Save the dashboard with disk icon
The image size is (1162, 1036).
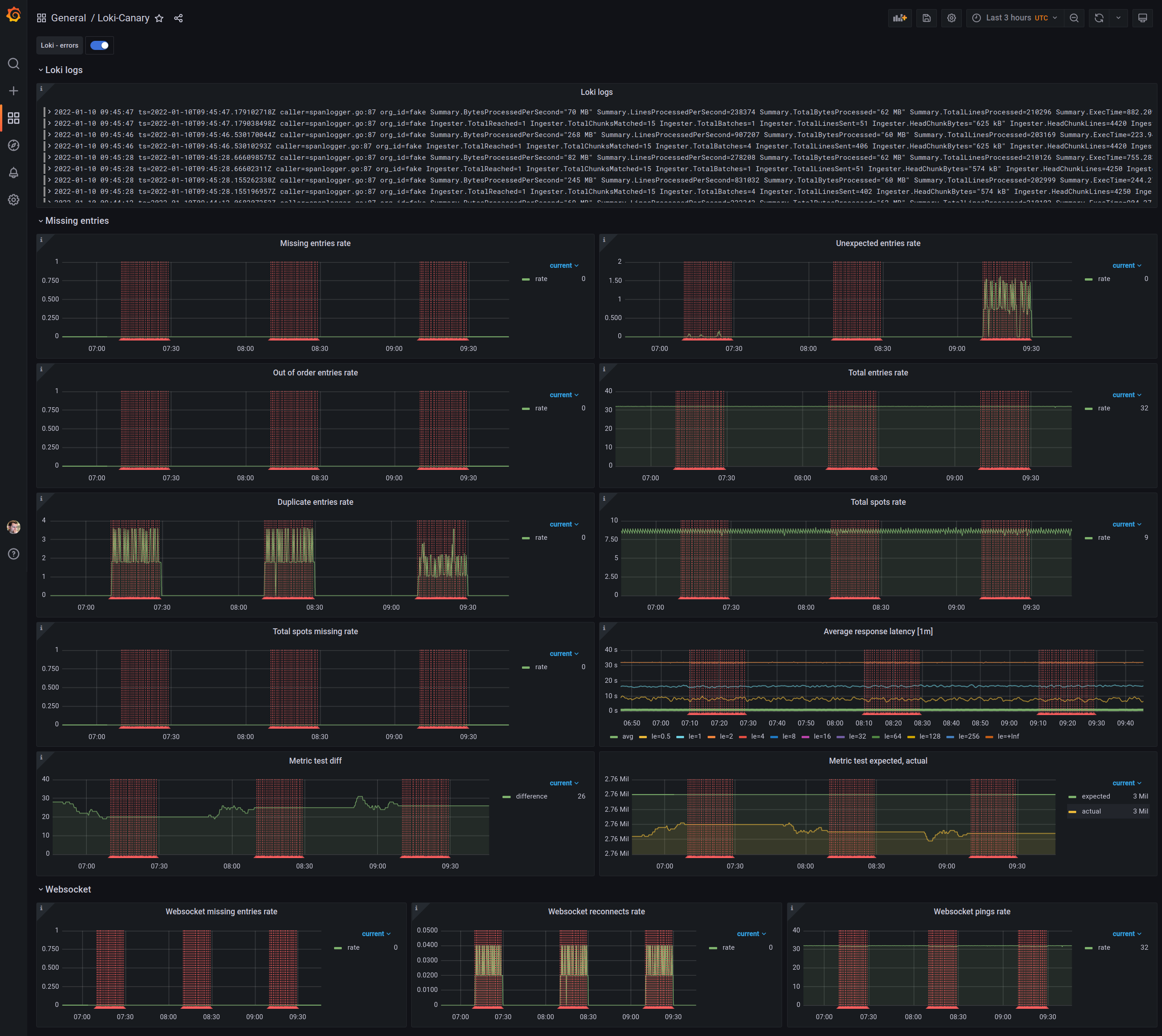coord(926,18)
